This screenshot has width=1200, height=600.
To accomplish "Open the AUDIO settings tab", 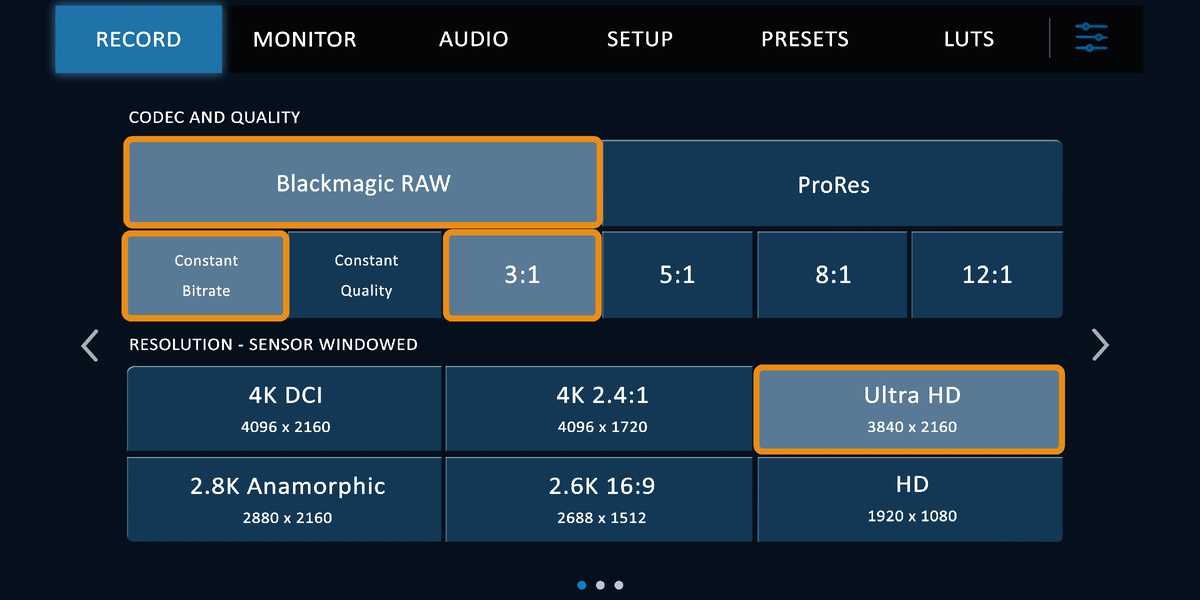I will point(473,39).
